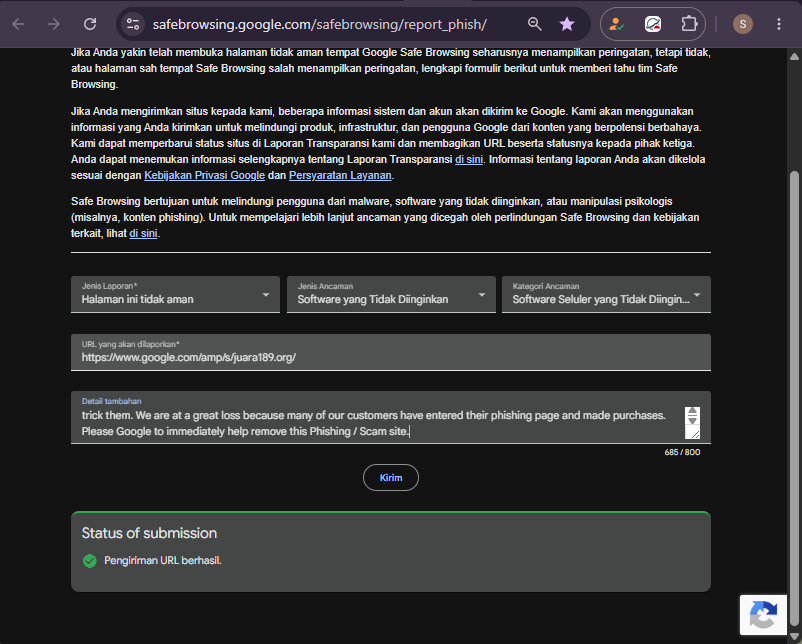
Task: Open the orange person extension icon
Action: (617, 24)
